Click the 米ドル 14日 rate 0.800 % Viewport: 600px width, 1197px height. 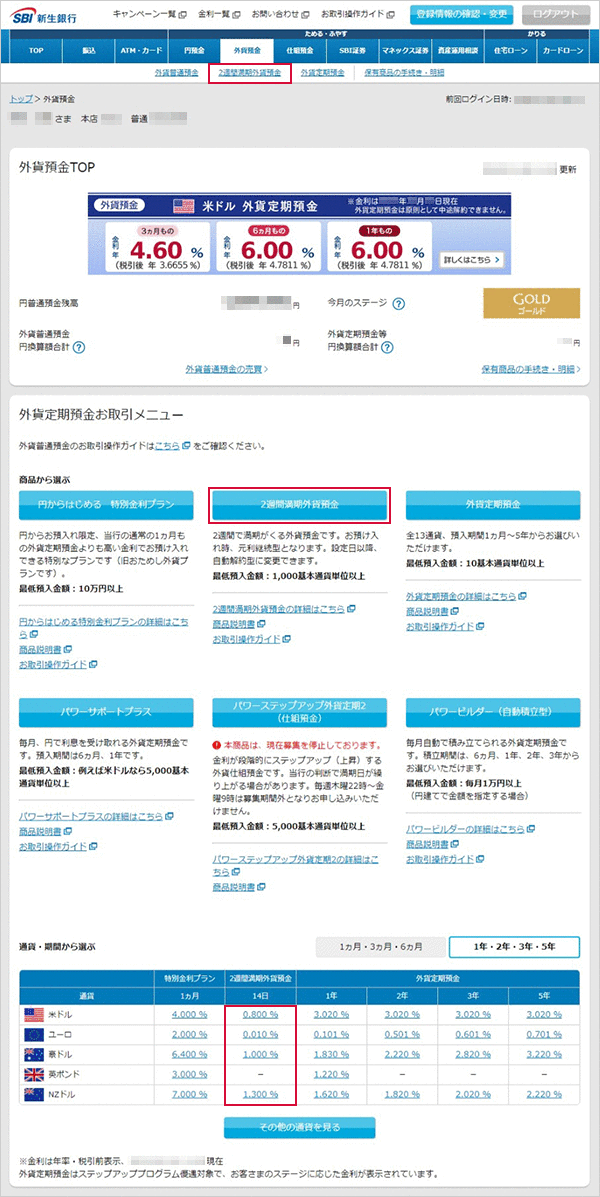(x=259, y=1014)
